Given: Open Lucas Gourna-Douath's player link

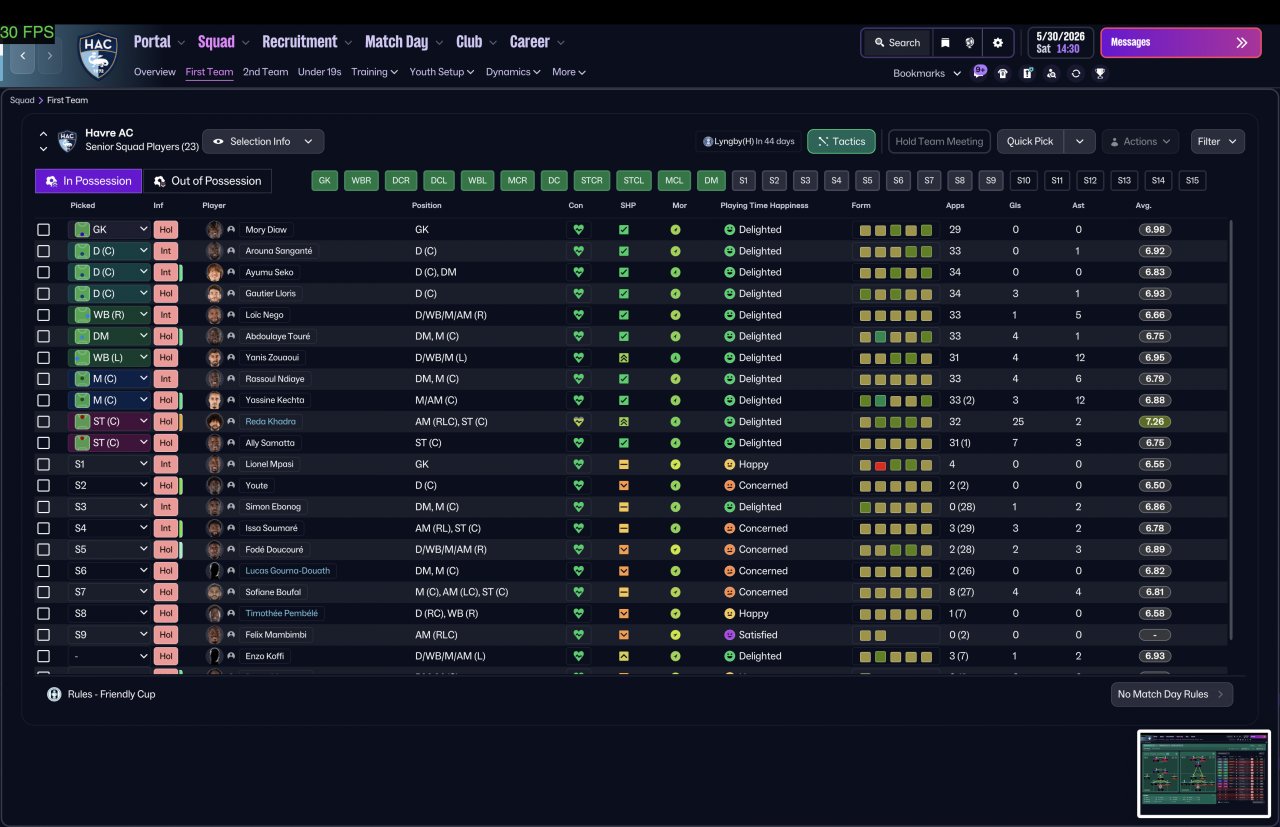Looking at the screenshot, I should 289,571.
